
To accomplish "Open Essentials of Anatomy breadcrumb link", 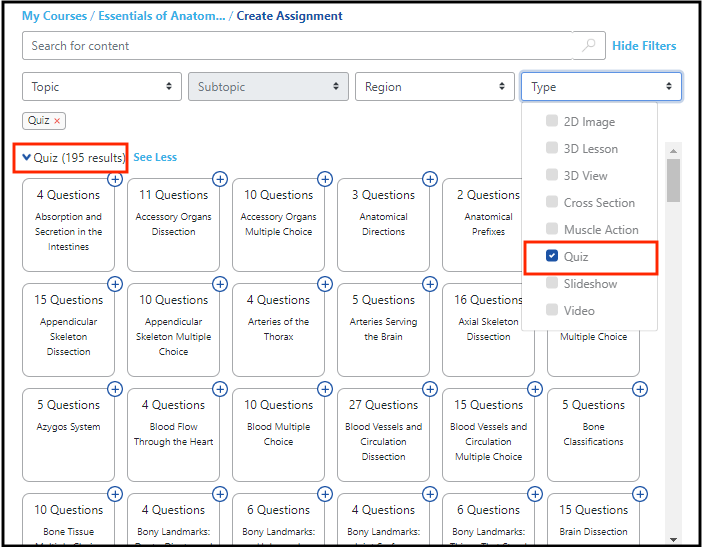I will tap(162, 16).
